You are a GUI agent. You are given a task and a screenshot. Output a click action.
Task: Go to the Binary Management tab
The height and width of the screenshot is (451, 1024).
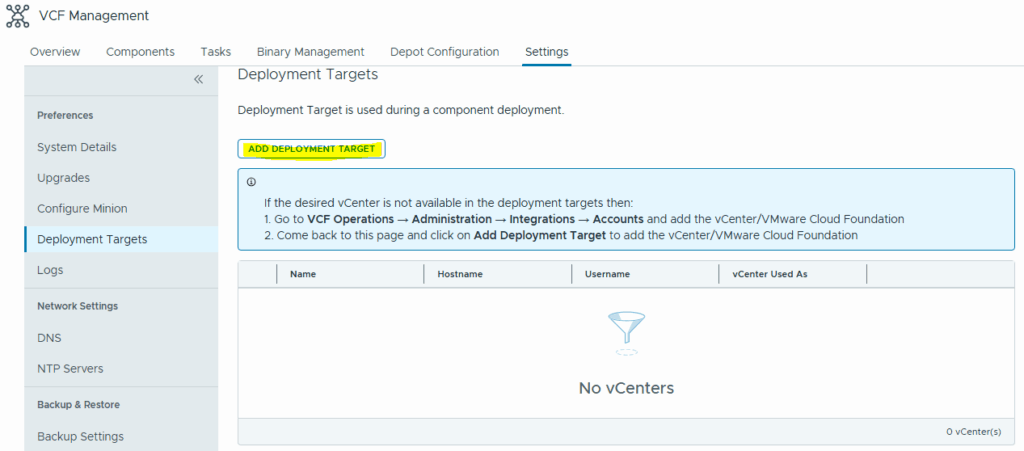click(310, 52)
